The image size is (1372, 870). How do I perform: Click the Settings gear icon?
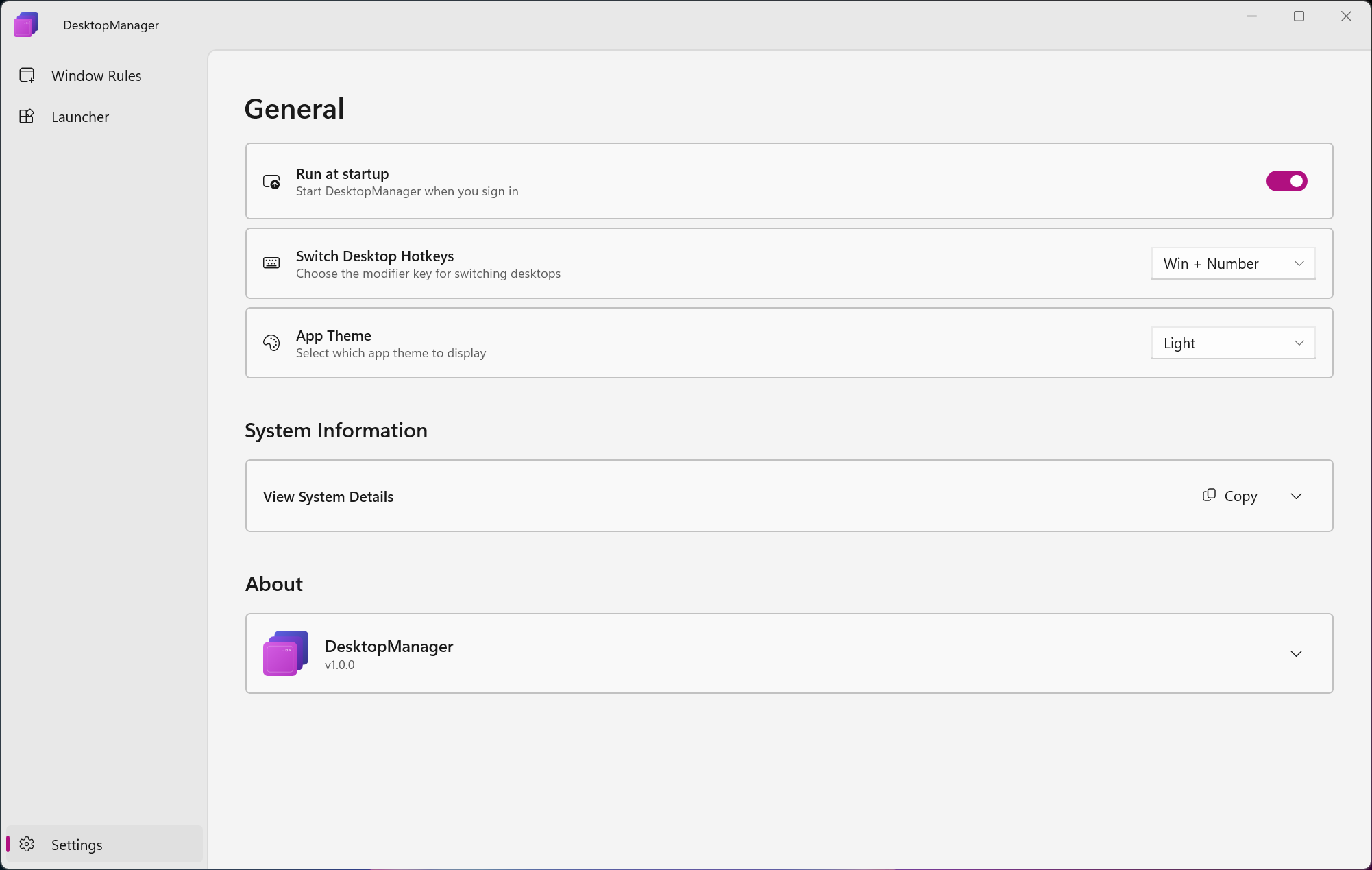(x=27, y=845)
